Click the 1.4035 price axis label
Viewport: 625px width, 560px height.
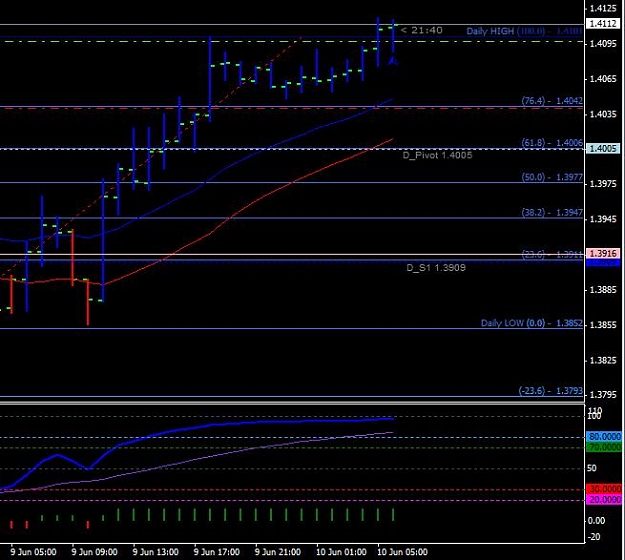[603, 114]
